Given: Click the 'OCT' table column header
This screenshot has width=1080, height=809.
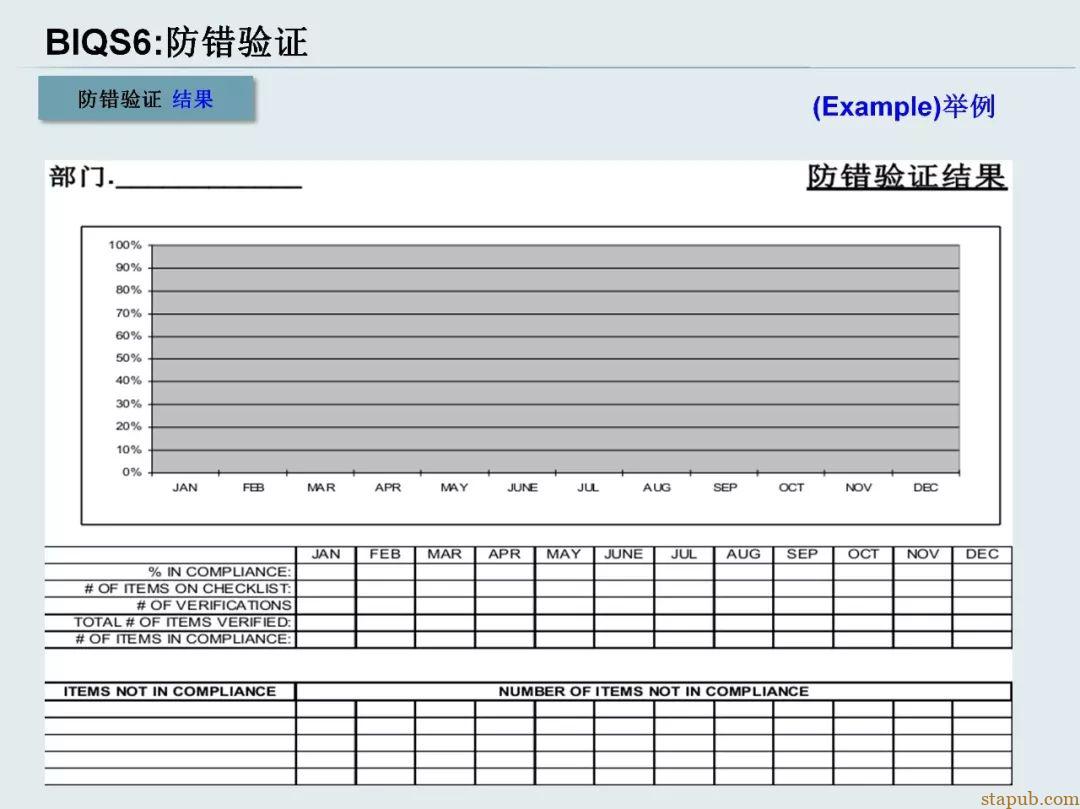Looking at the screenshot, I should 863,554.
